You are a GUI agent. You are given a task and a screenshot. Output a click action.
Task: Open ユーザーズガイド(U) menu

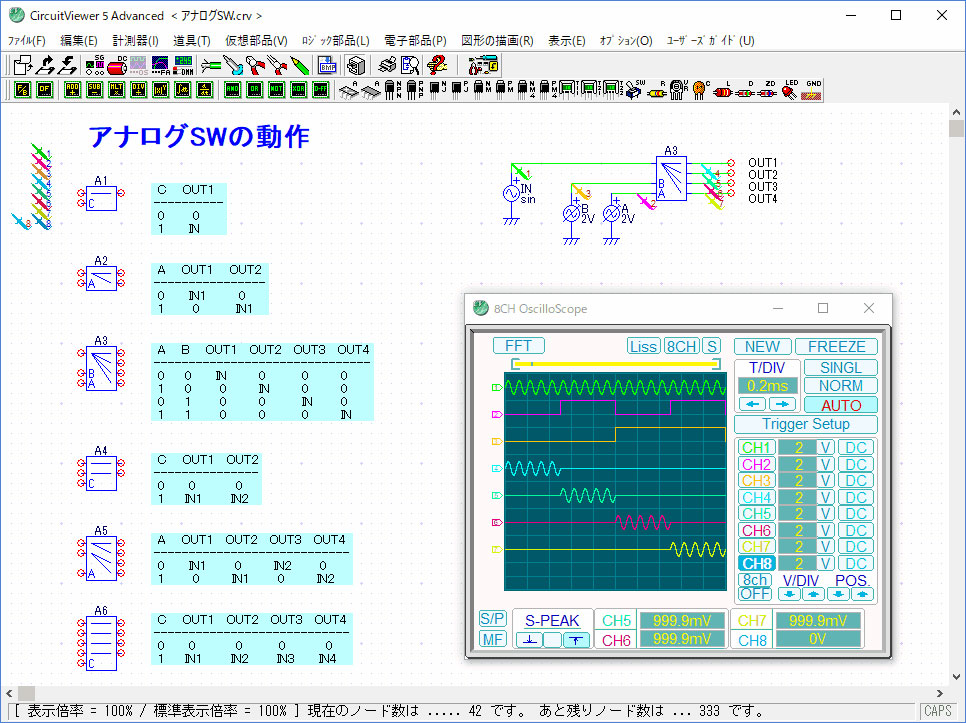710,41
